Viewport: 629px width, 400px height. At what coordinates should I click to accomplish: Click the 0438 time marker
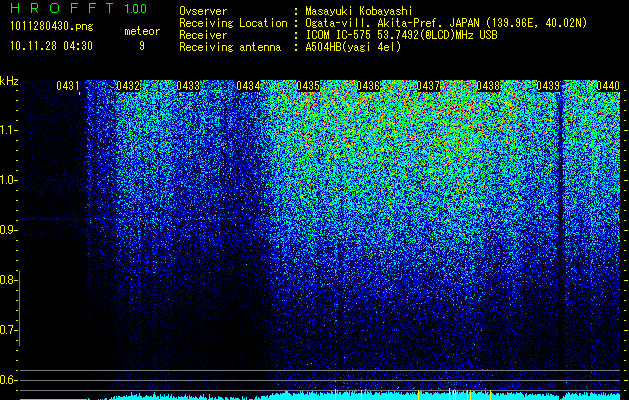point(488,86)
